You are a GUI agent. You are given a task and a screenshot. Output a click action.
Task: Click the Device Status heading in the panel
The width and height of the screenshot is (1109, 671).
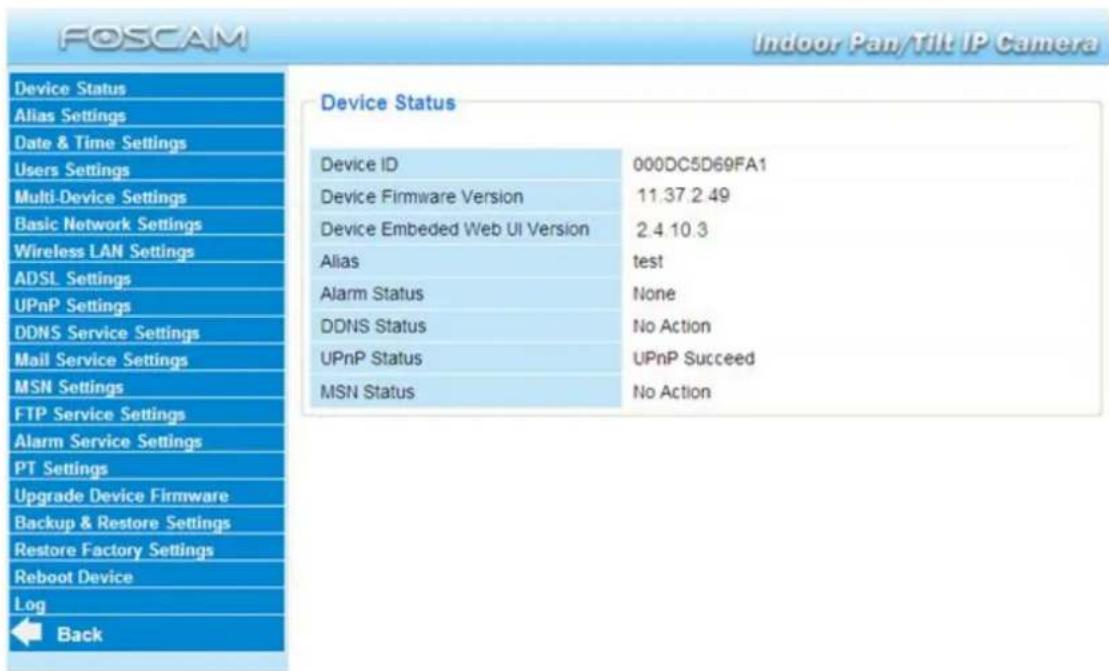pyautogui.click(x=388, y=103)
